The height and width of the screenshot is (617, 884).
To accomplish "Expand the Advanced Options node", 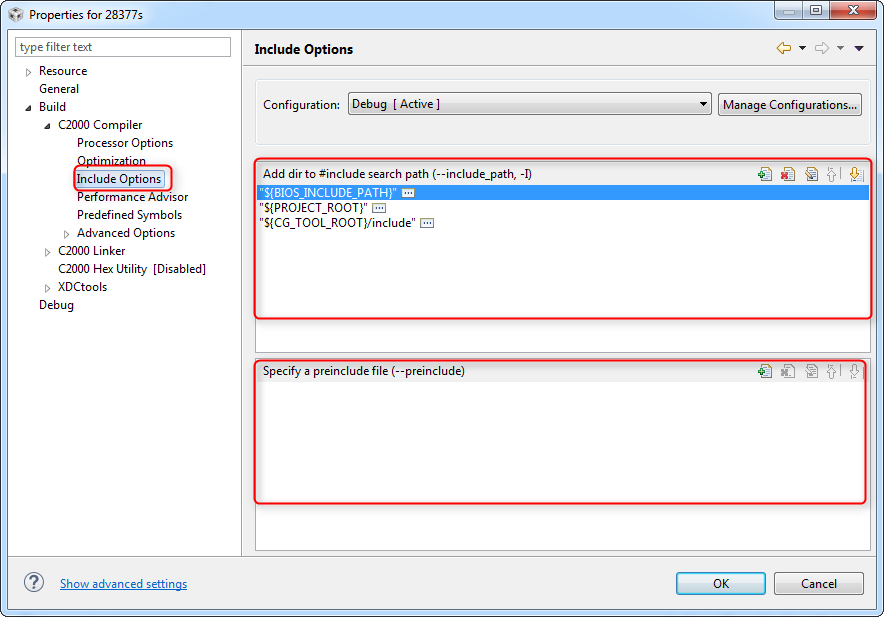I will coord(67,234).
